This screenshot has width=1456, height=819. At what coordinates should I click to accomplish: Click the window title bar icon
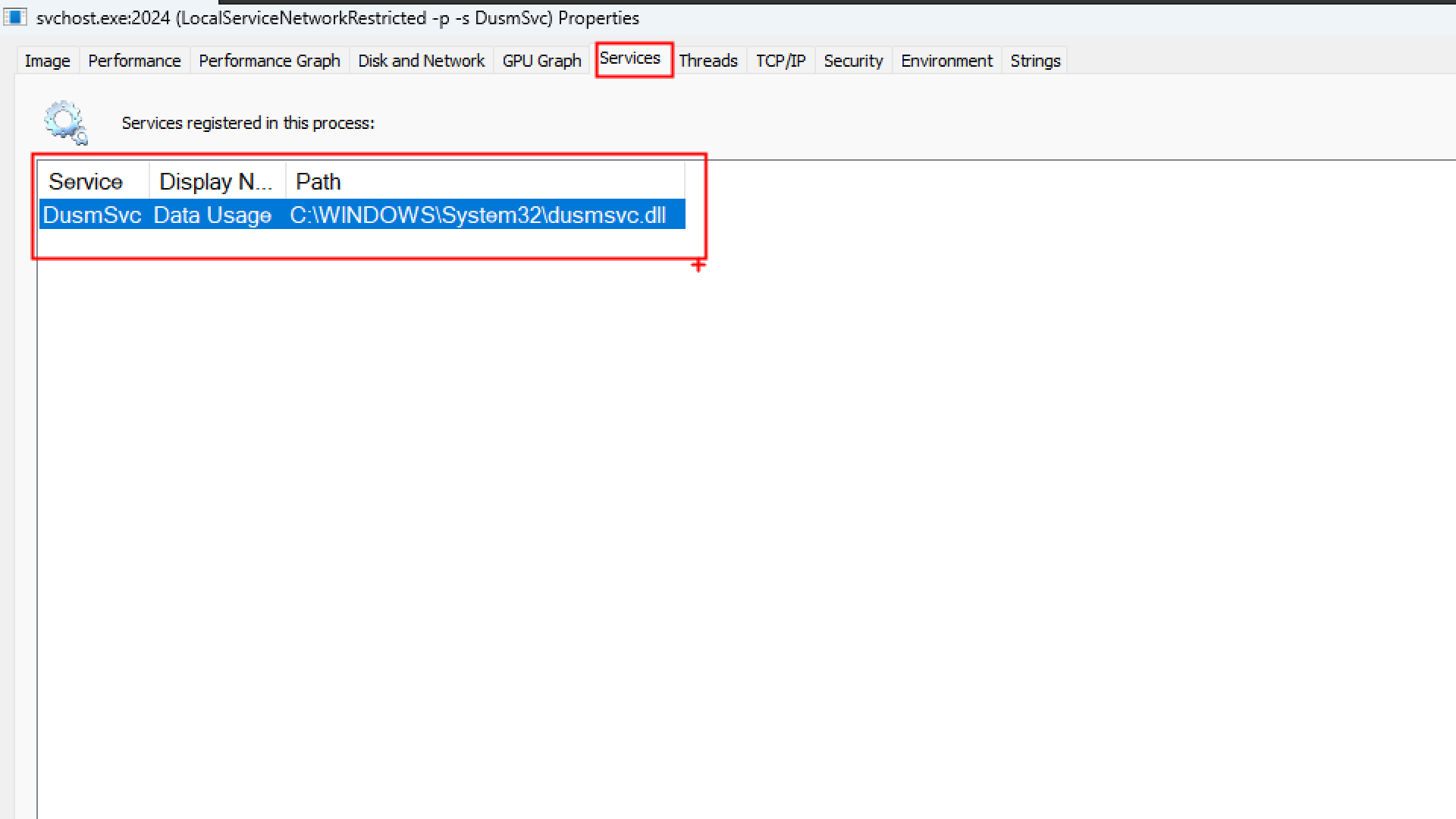[14, 17]
